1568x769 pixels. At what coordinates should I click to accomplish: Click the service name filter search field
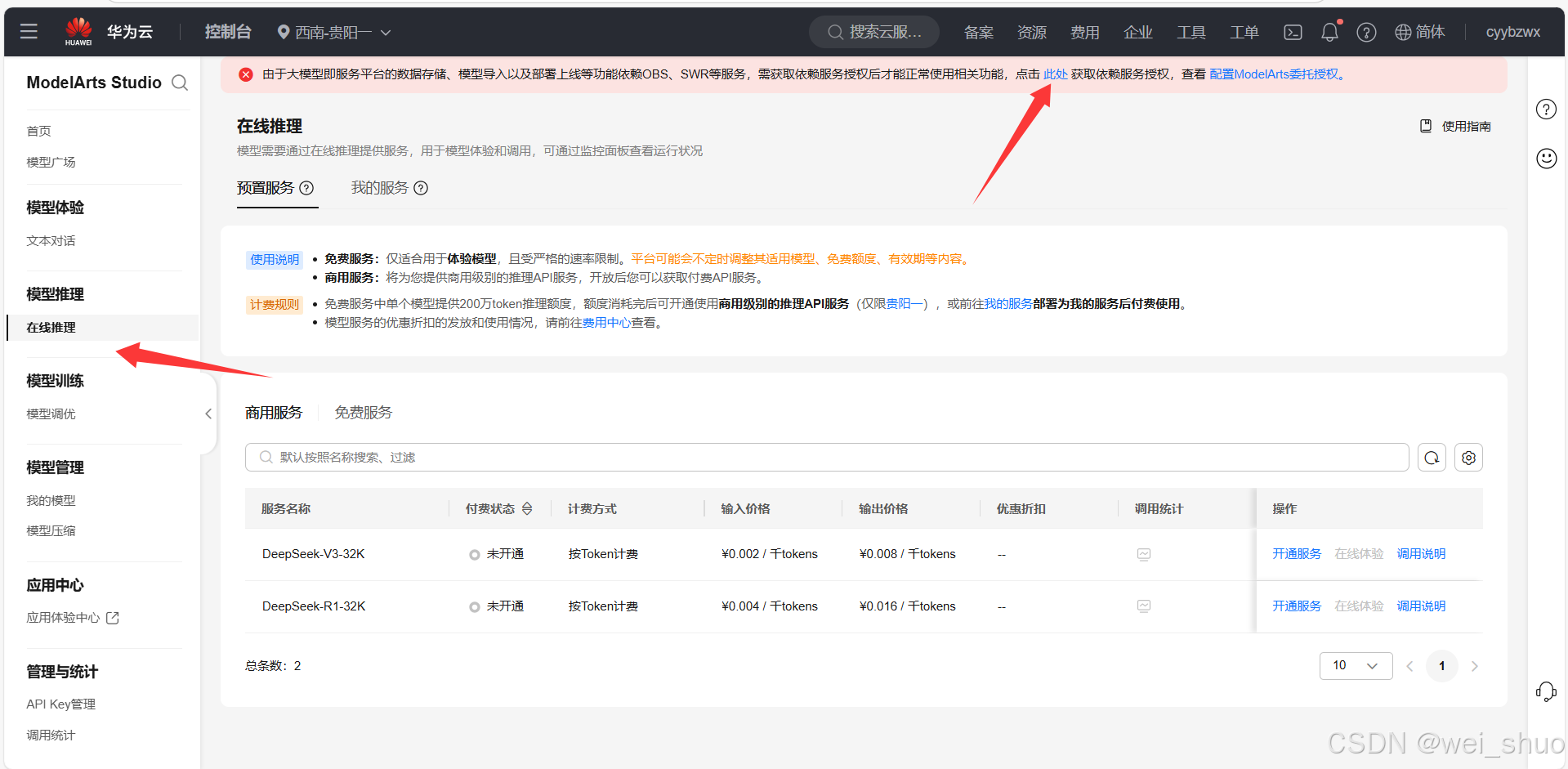(x=827, y=458)
